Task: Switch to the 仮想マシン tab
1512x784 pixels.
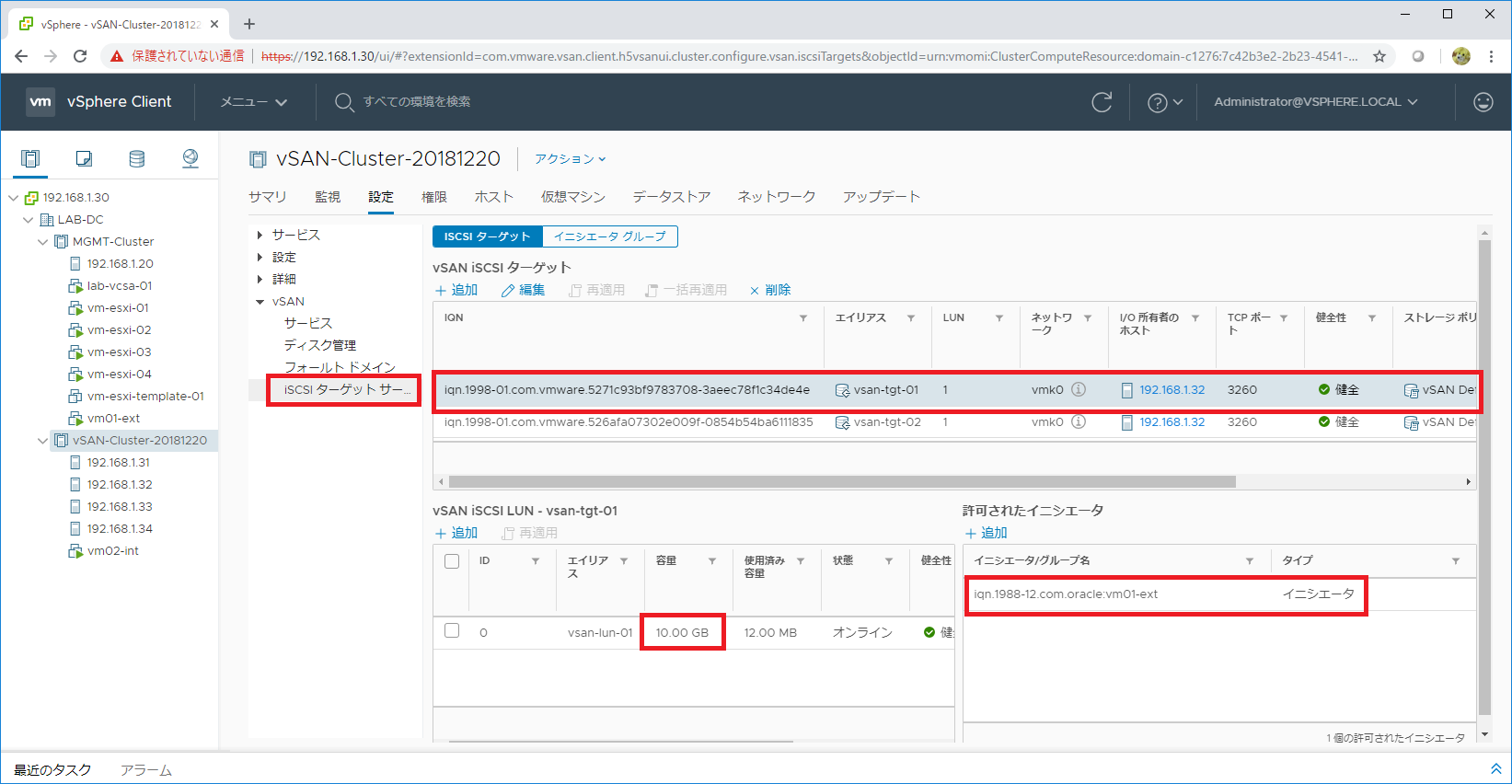Action: (573, 197)
